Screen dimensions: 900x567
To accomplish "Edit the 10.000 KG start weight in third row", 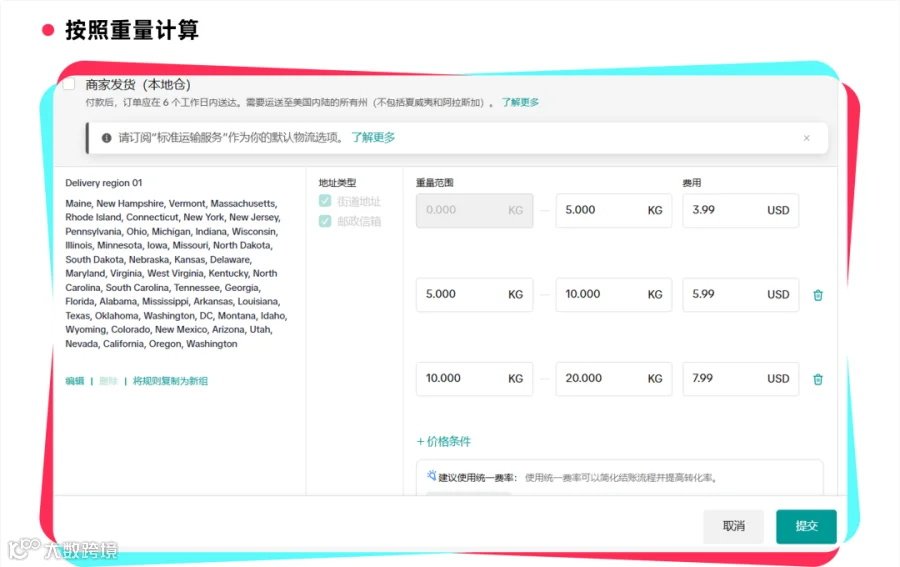I will pos(475,379).
